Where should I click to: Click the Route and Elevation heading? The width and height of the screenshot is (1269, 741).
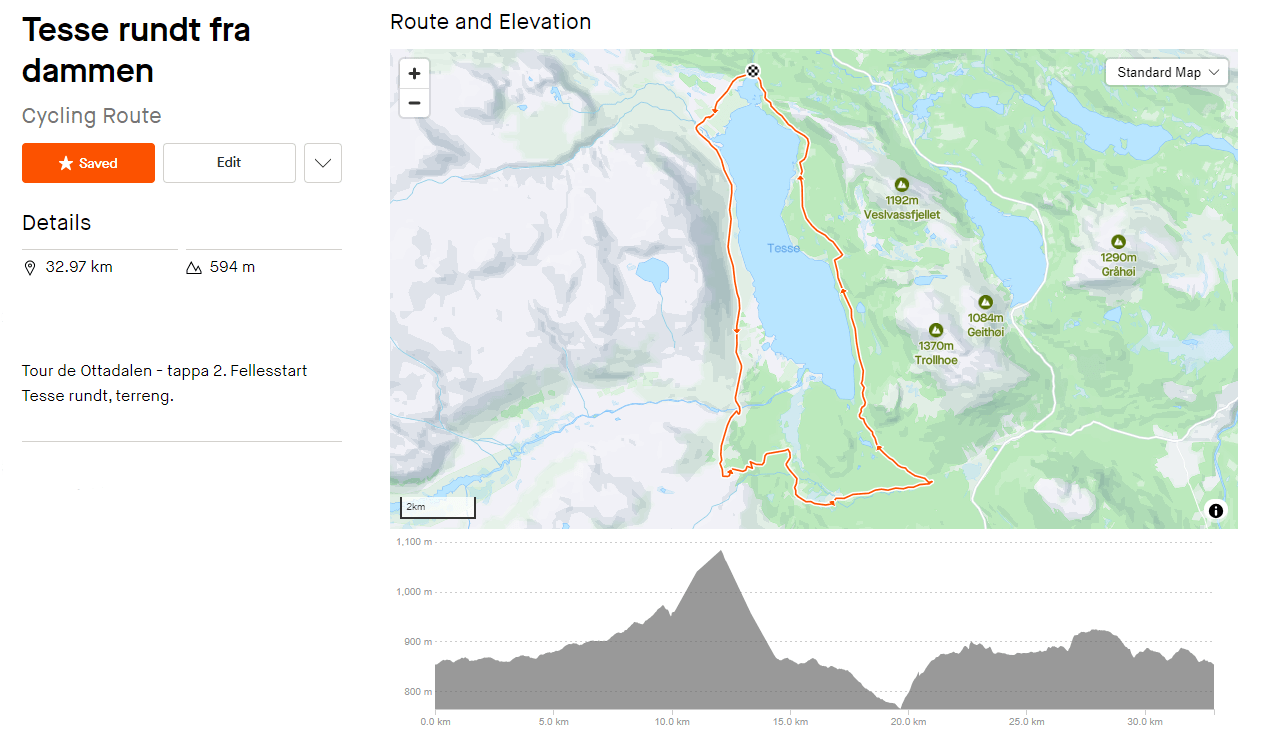(490, 22)
